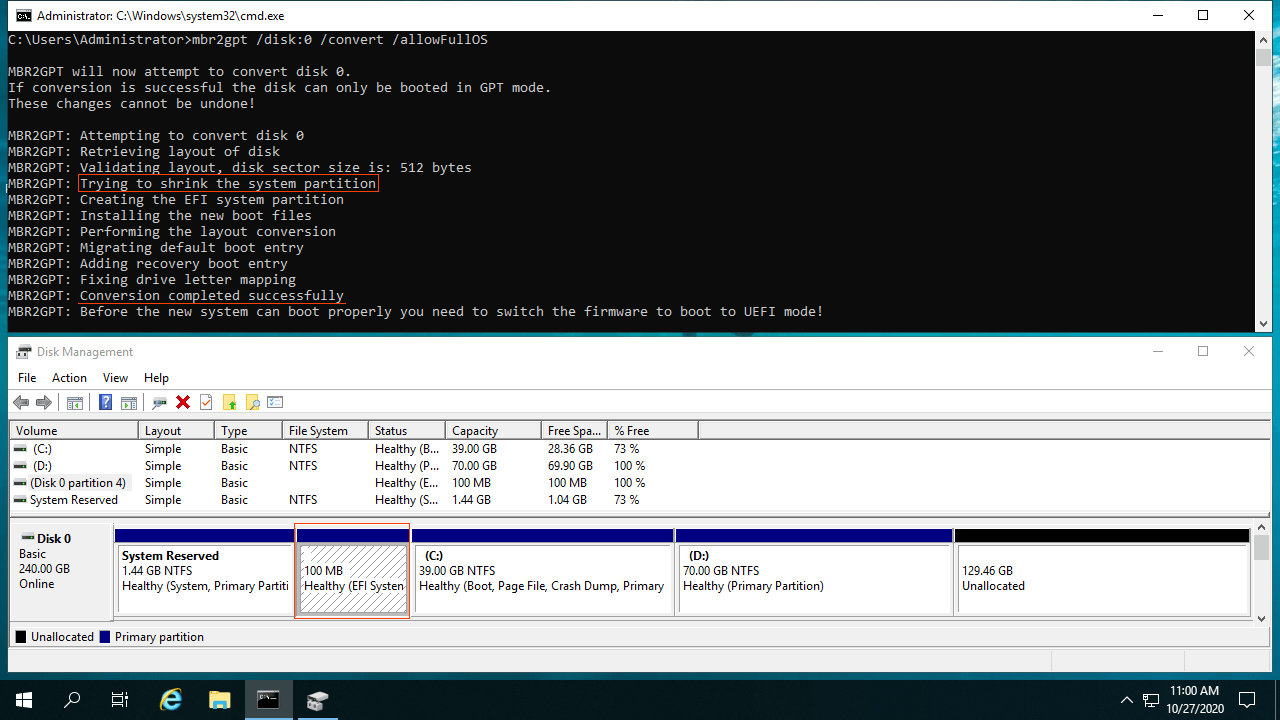Click the red X delete icon
Image resolution: width=1280 pixels, height=720 pixels.
point(183,402)
